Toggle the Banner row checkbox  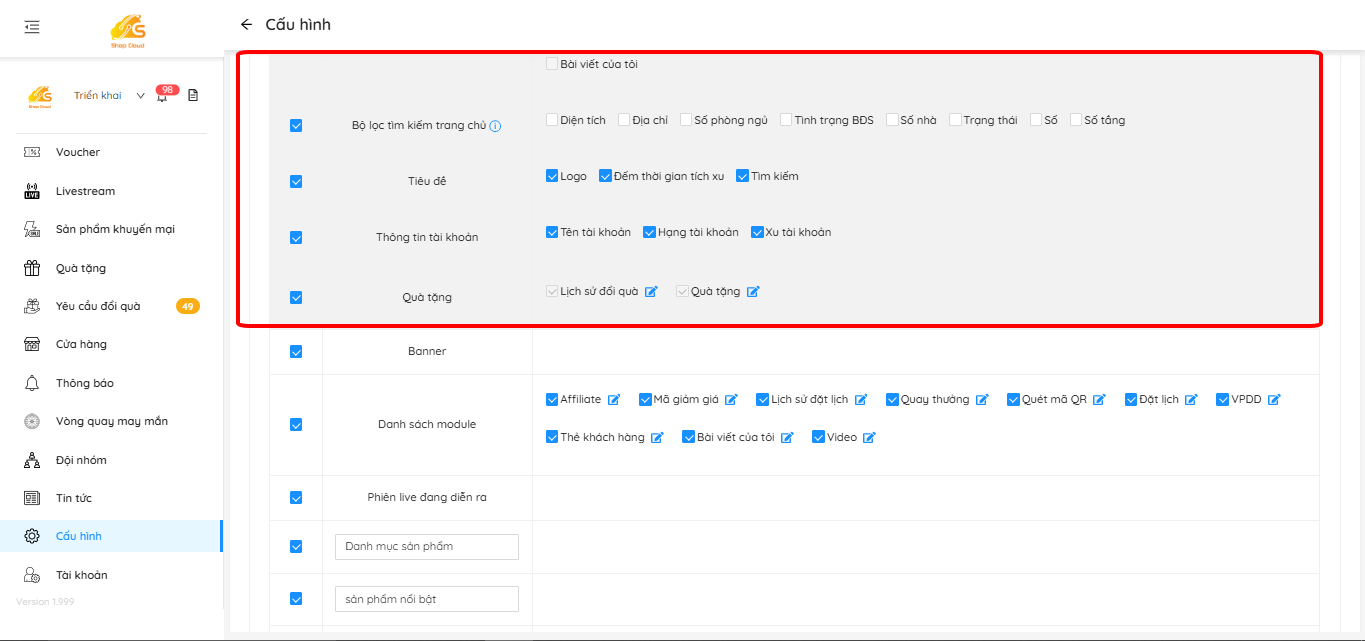[296, 352]
